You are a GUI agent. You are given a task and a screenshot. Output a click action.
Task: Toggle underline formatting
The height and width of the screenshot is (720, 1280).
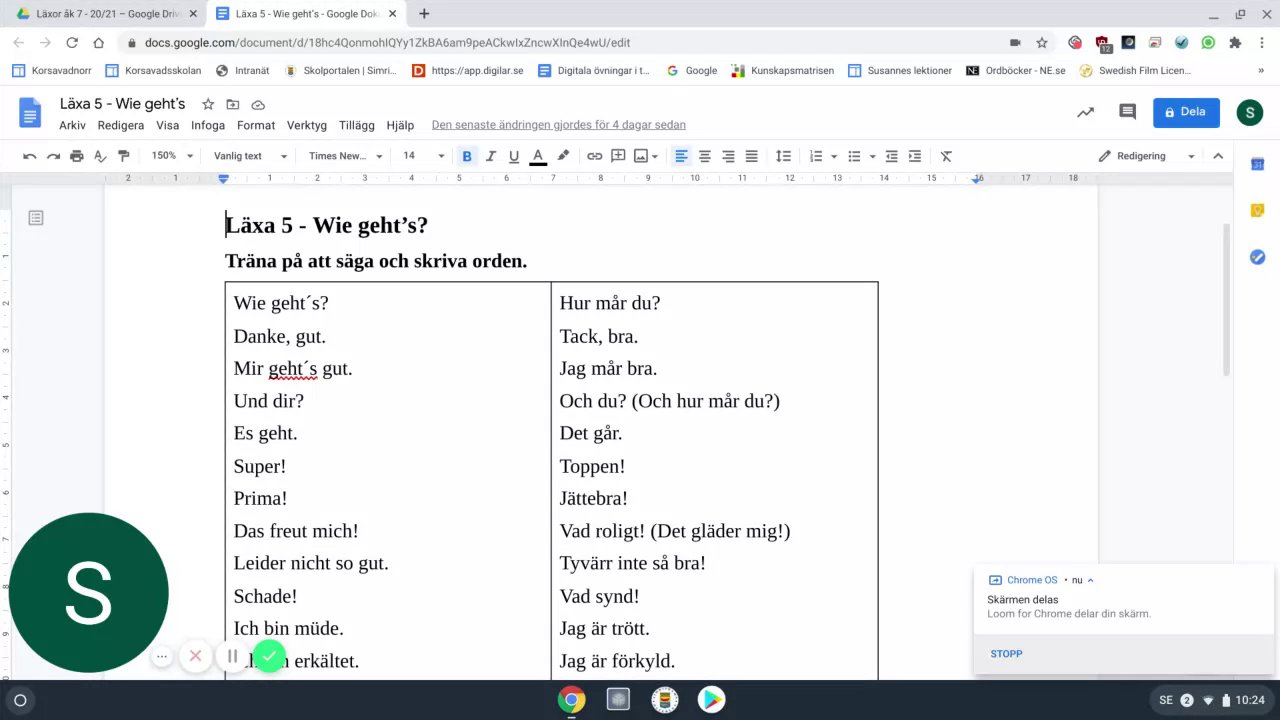[x=514, y=156]
